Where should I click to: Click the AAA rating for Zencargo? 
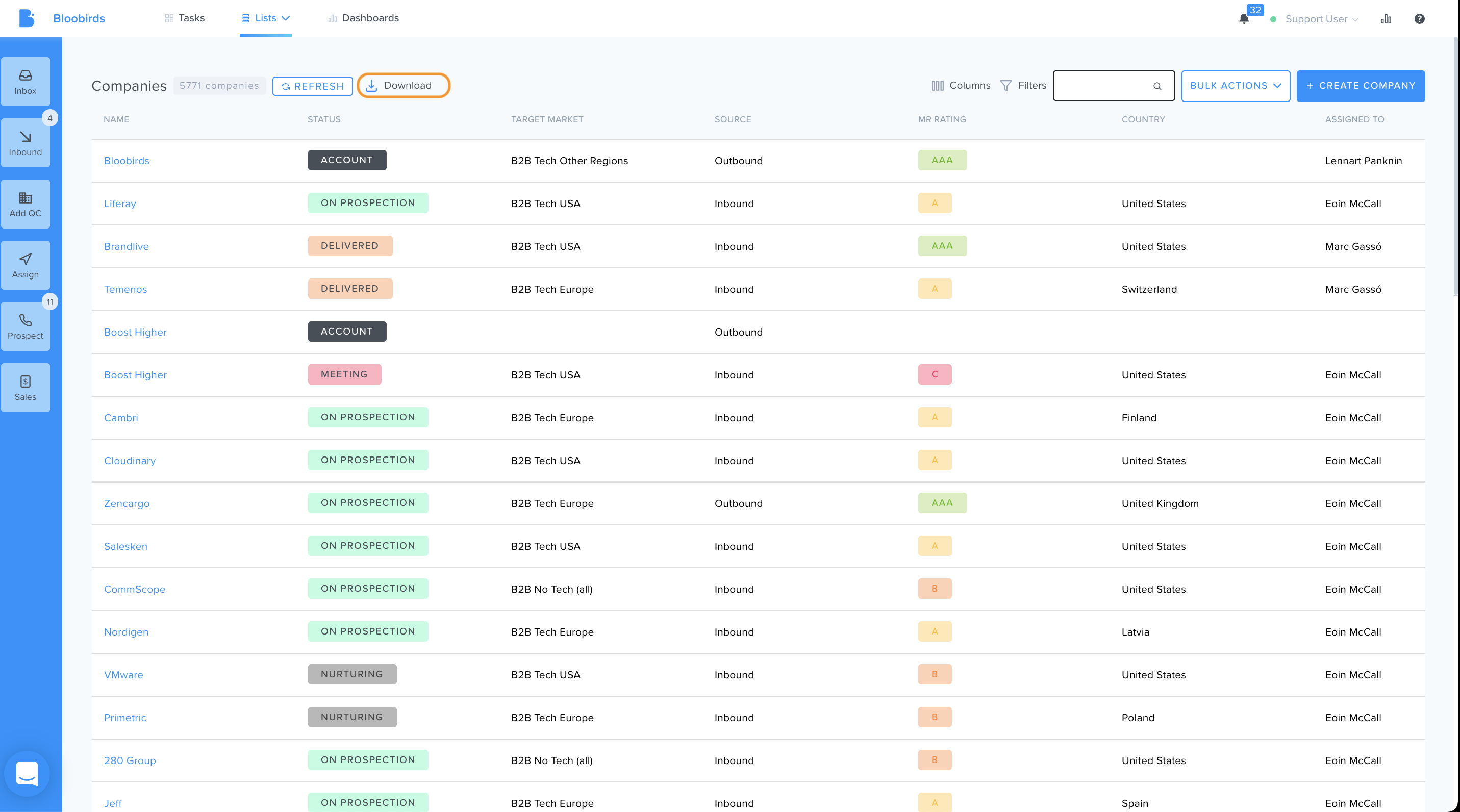pyautogui.click(x=942, y=502)
